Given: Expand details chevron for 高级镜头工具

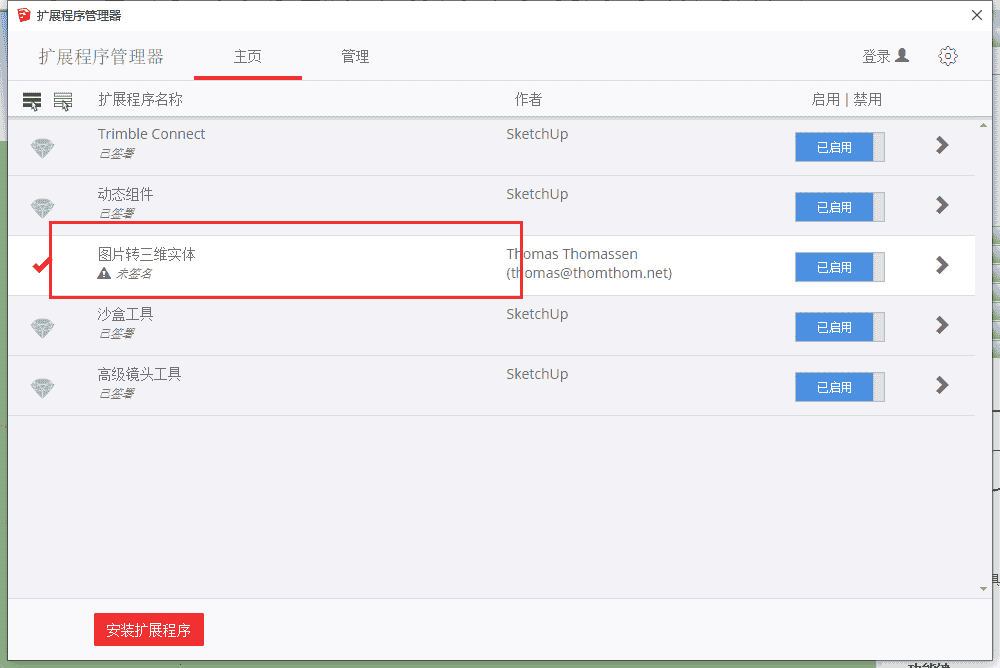Looking at the screenshot, I should coord(942,385).
